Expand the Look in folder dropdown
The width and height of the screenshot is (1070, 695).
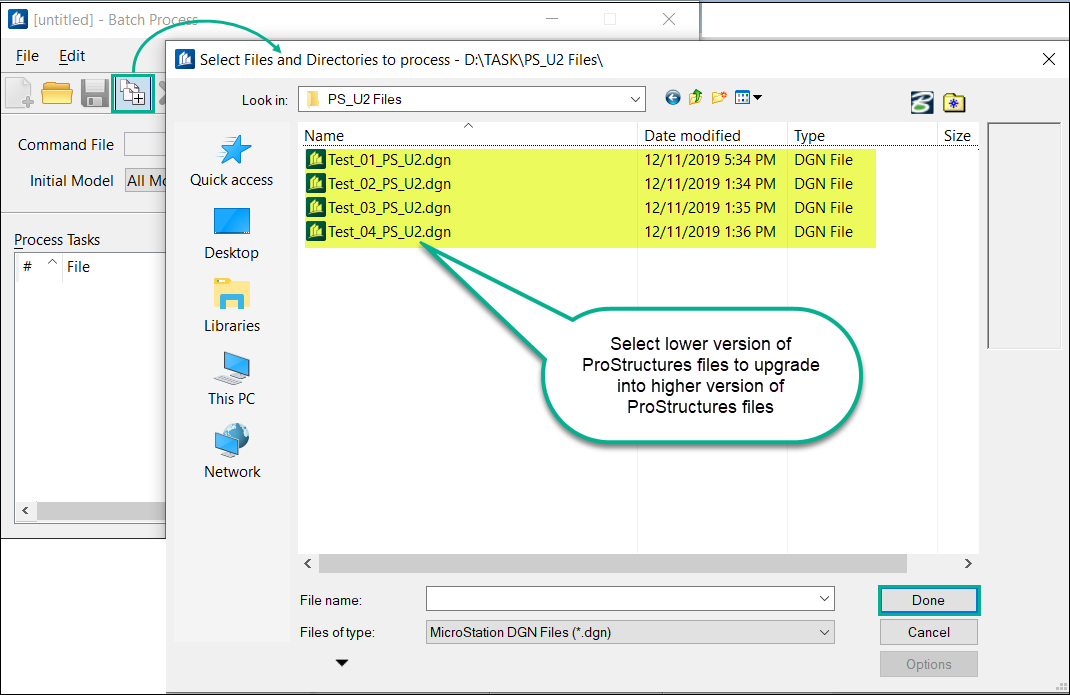[x=635, y=100]
